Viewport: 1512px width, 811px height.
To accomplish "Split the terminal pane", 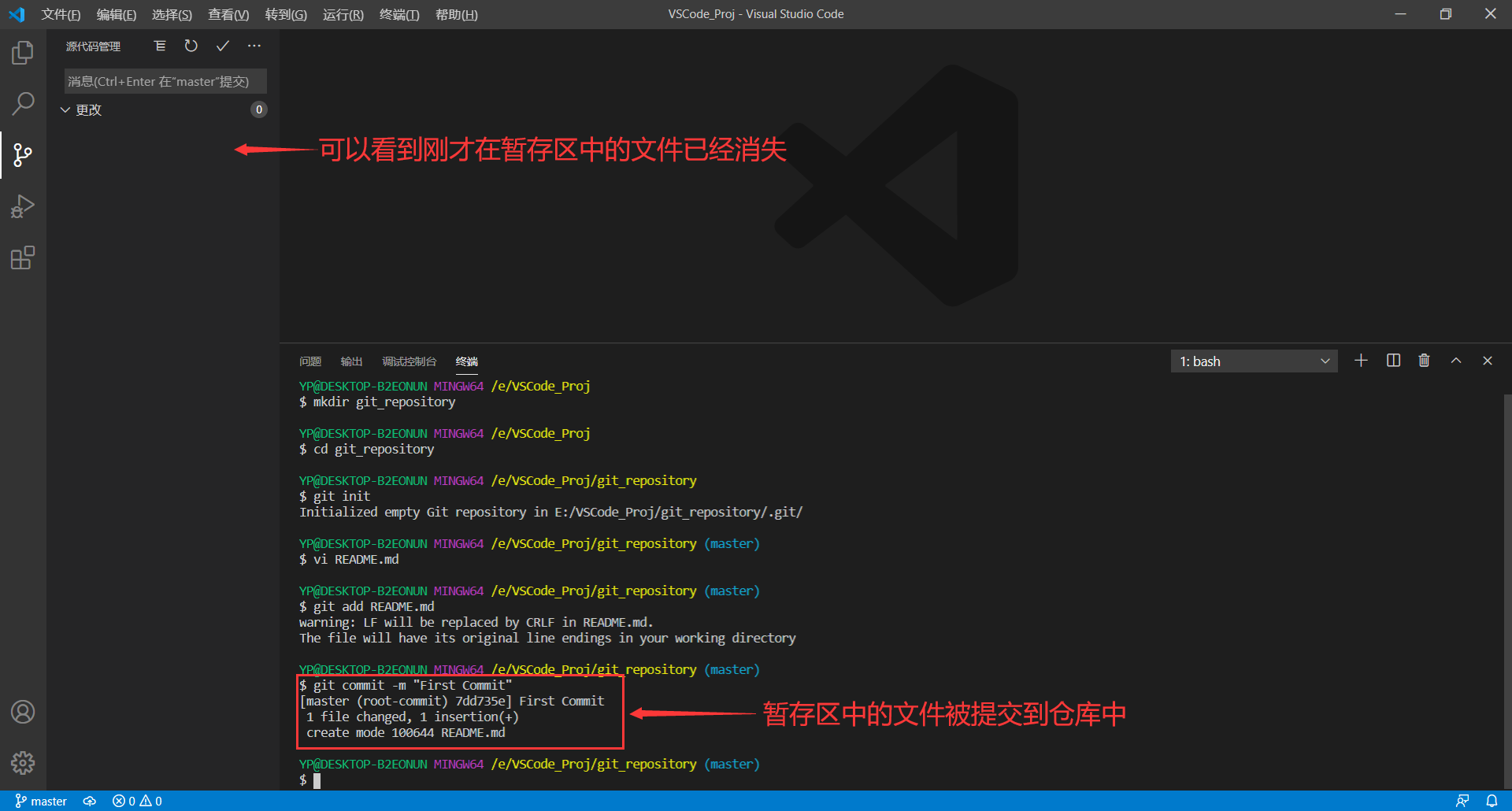I will pyautogui.click(x=1393, y=361).
